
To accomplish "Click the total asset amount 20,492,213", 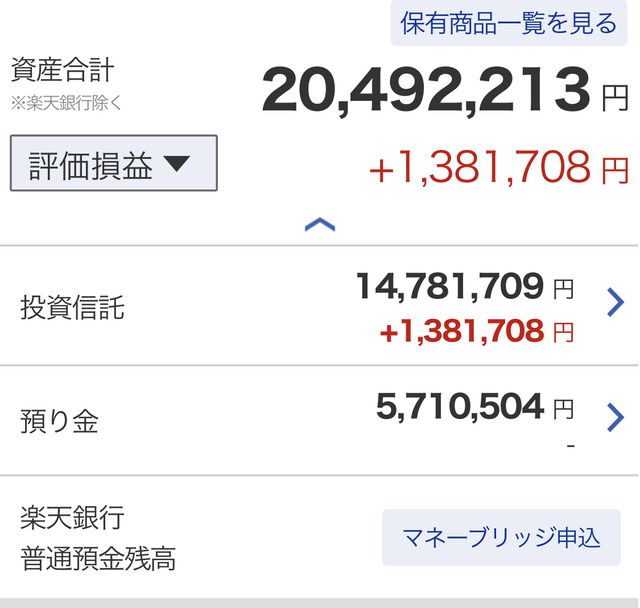I will pos(427,91).
